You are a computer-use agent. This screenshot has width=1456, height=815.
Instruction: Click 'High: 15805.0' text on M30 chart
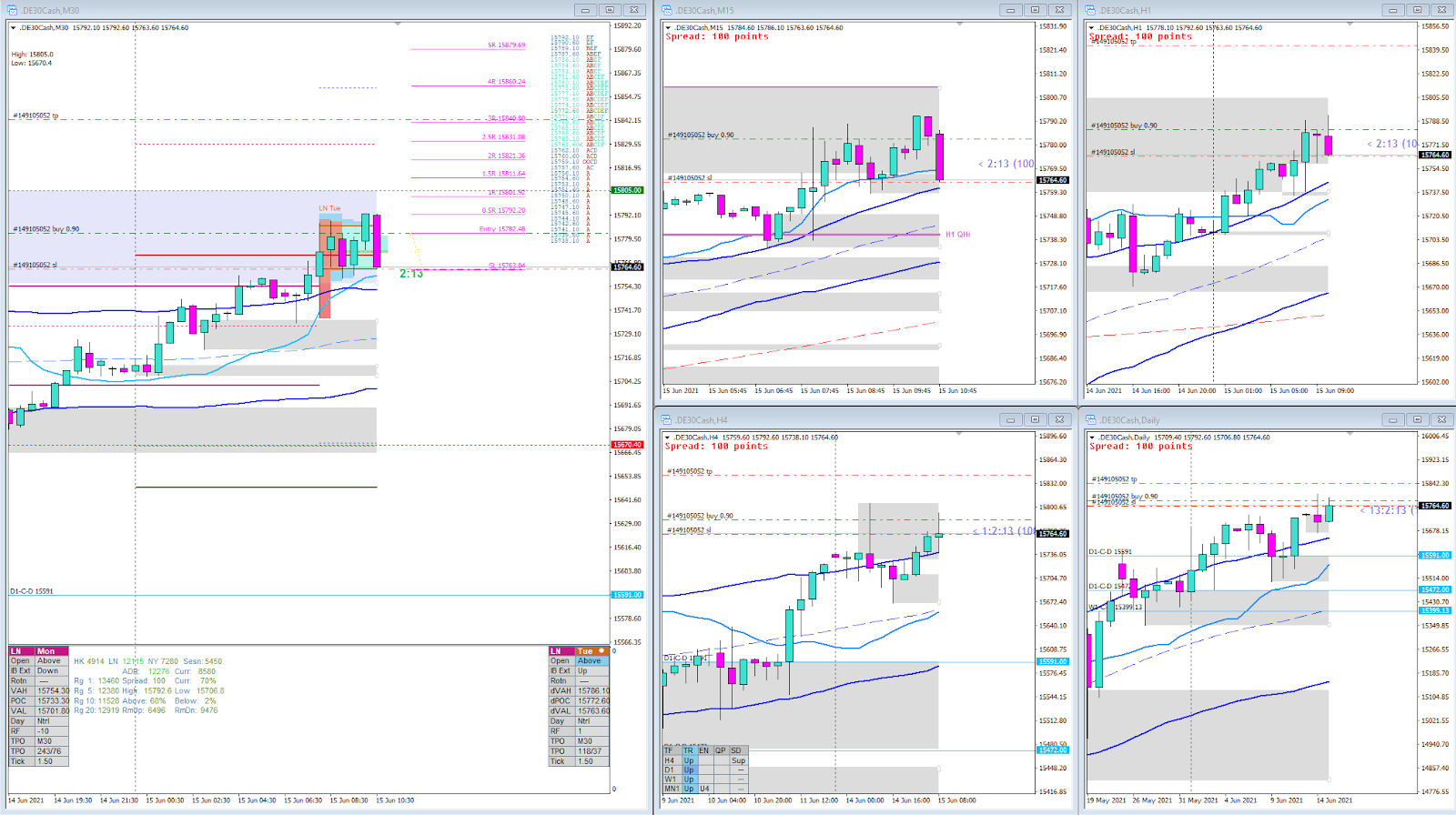(x=32, y=55)
